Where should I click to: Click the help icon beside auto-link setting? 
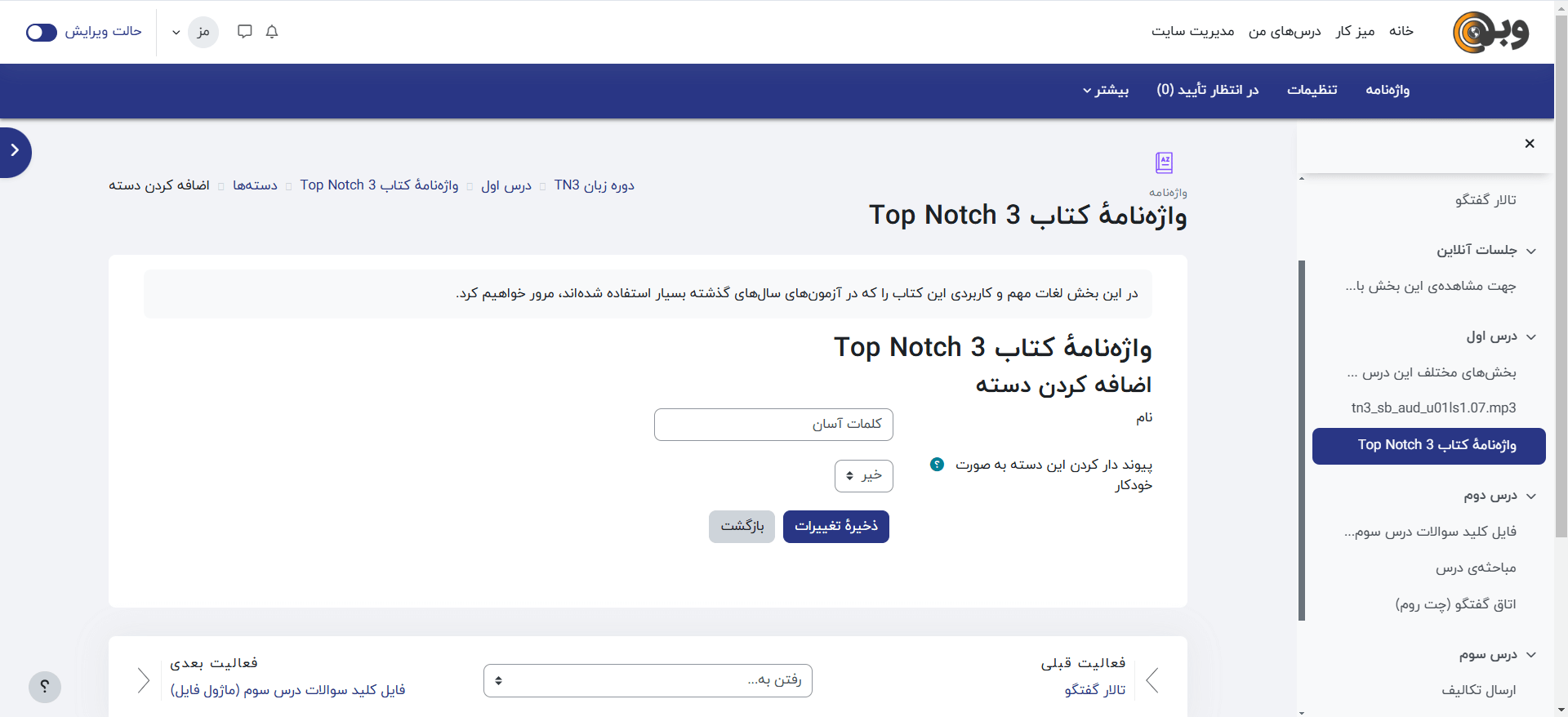(937, 465)
